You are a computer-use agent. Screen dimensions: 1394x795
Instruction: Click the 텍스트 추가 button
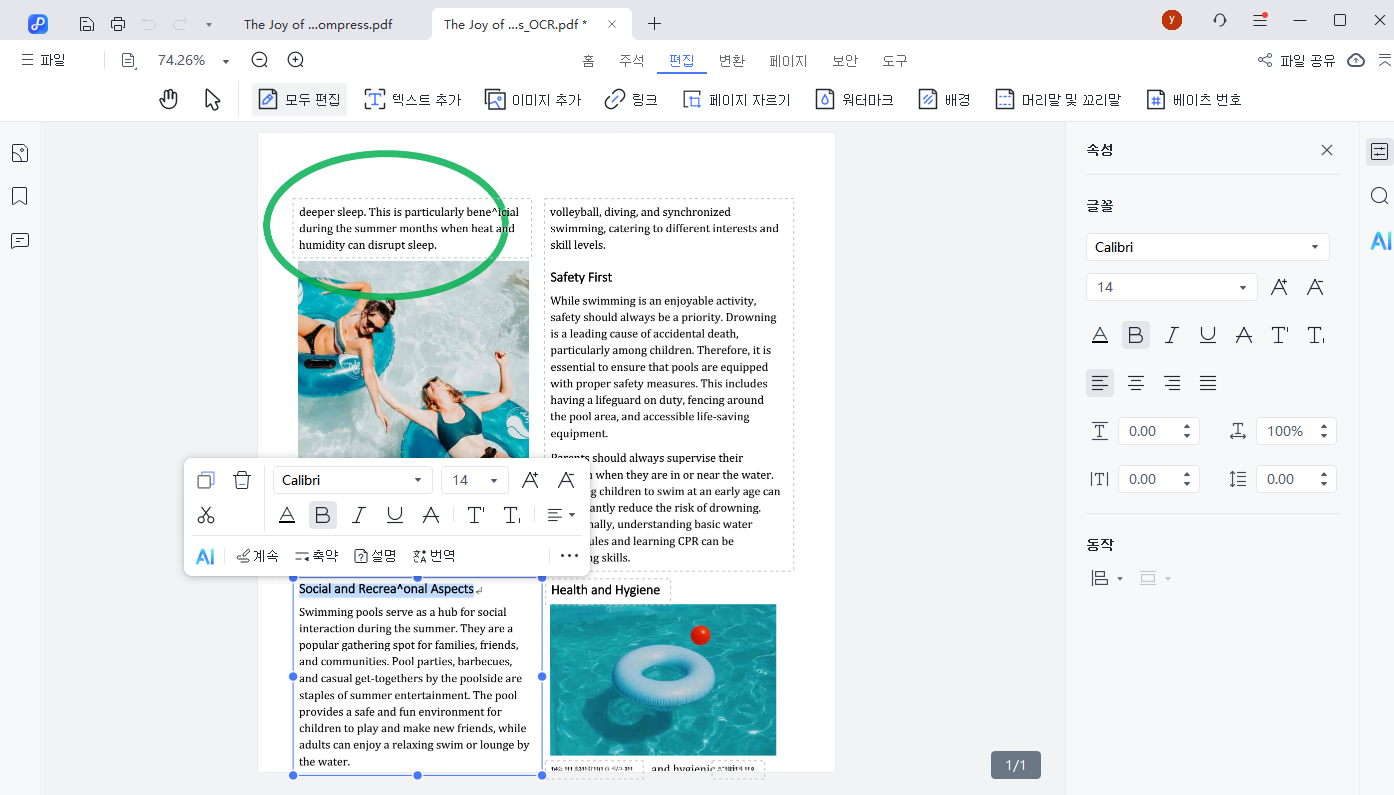pyautogui.click(x=413, y=99)
